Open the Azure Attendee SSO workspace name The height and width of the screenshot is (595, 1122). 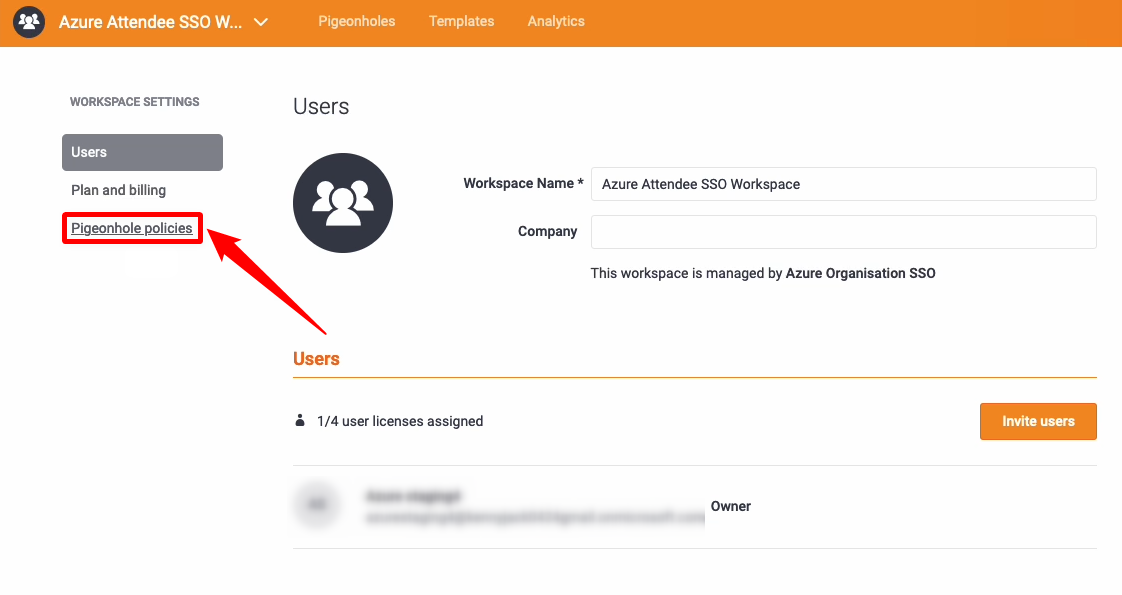(x=150, y=22)
